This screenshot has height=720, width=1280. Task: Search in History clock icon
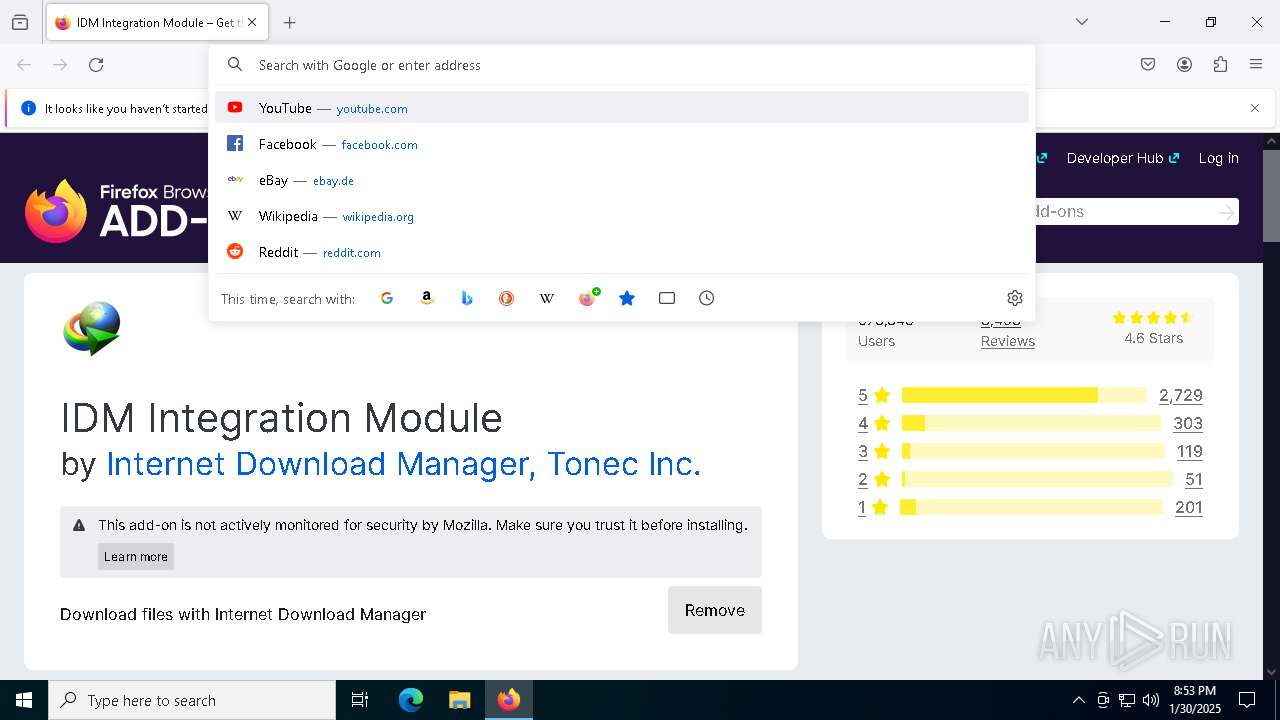707,298
